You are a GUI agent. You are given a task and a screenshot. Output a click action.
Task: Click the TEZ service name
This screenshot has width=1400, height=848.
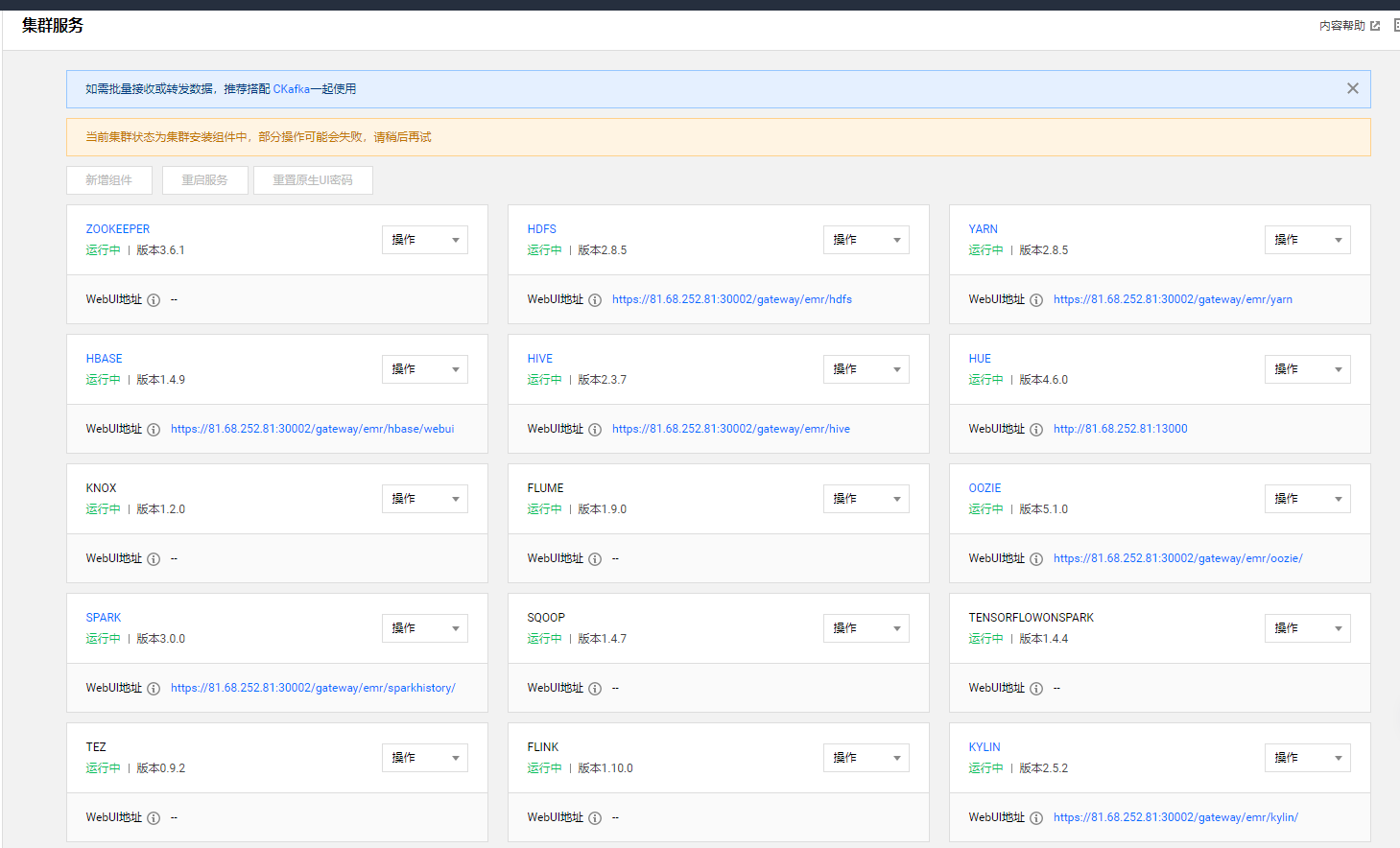click(96, 747)
